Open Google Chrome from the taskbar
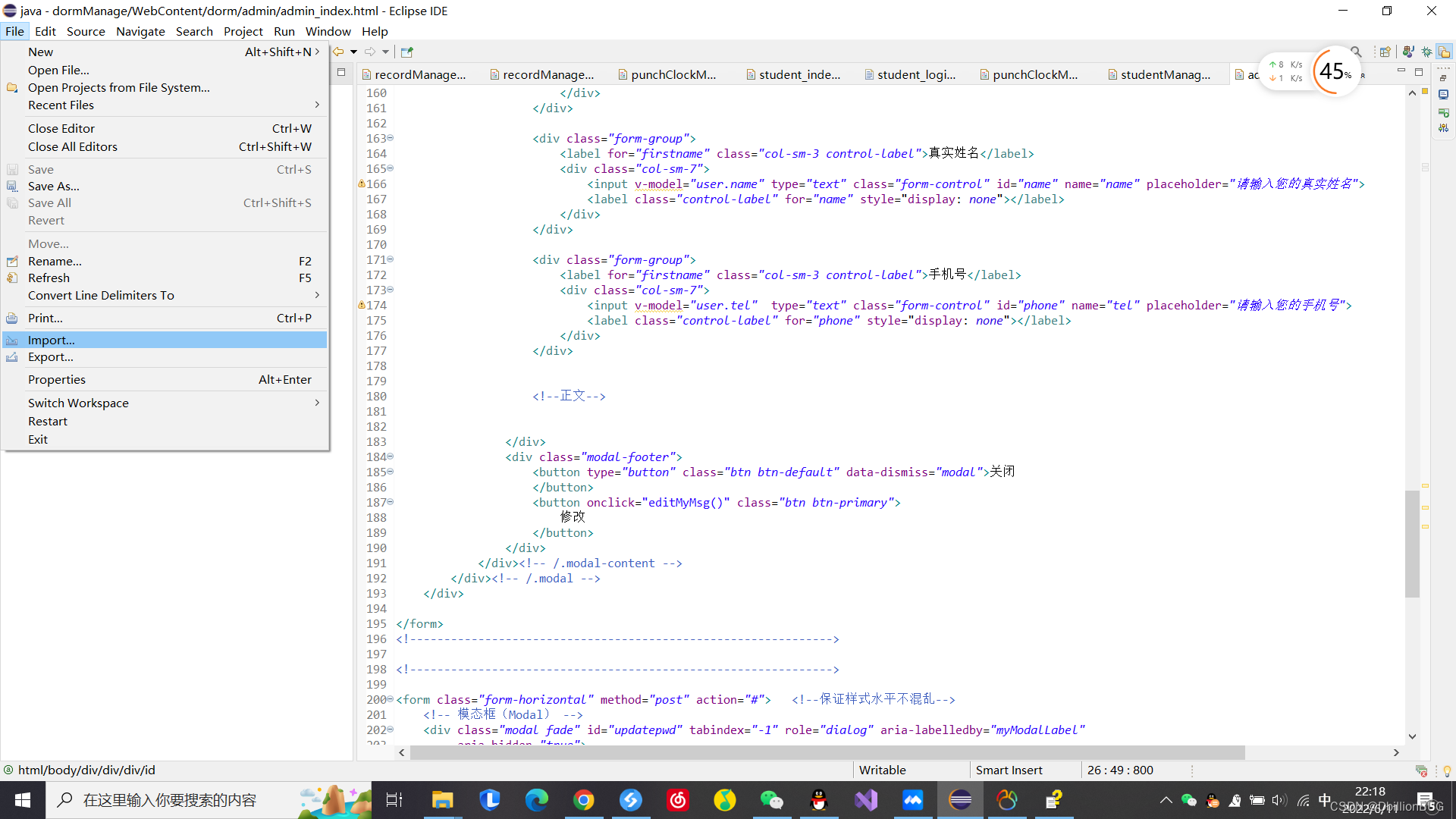The image size is (1456, 819). [x=584, y=800]
